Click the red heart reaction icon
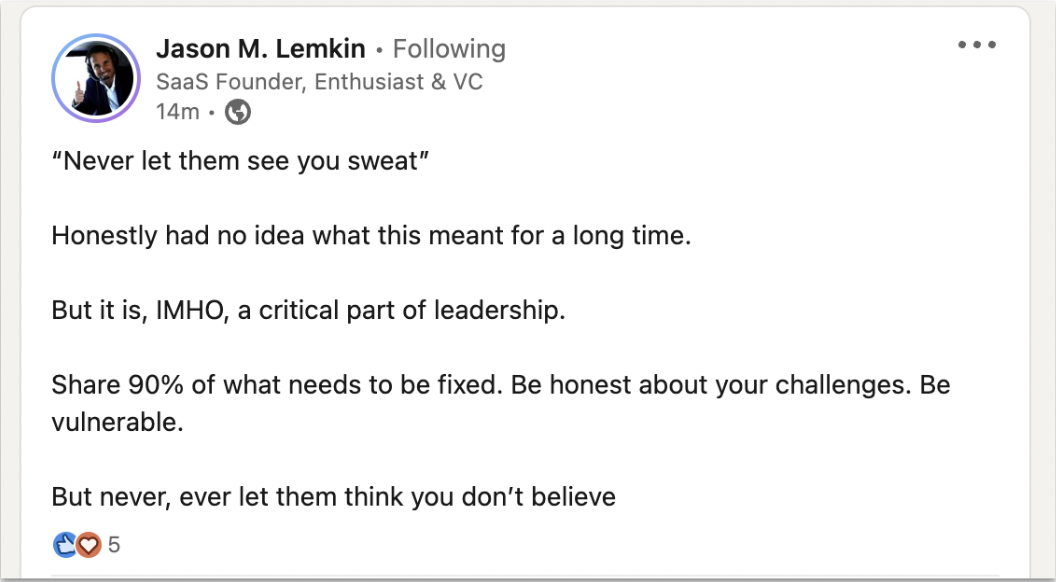This screenshot has height=582, width=1056. tap(88, 544)
